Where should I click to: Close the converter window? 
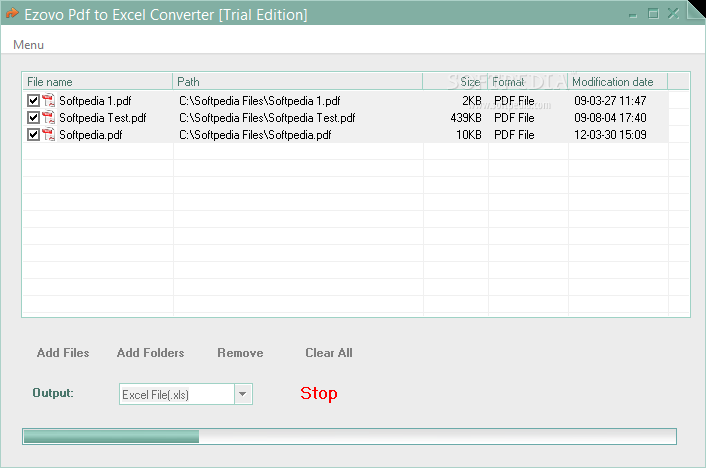673,14
